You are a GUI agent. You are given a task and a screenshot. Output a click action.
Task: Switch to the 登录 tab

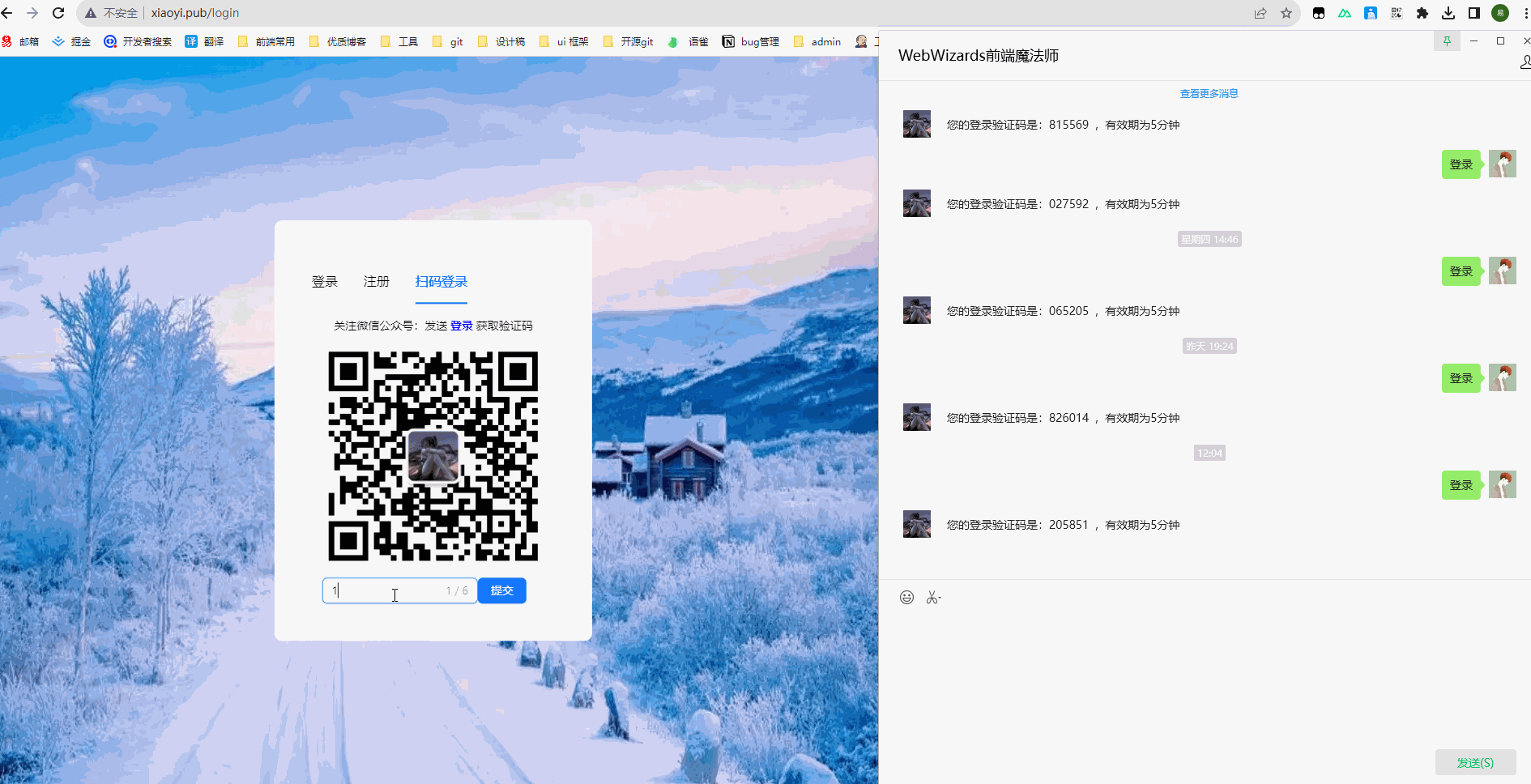pyautogui.click(x=324, y=281)
